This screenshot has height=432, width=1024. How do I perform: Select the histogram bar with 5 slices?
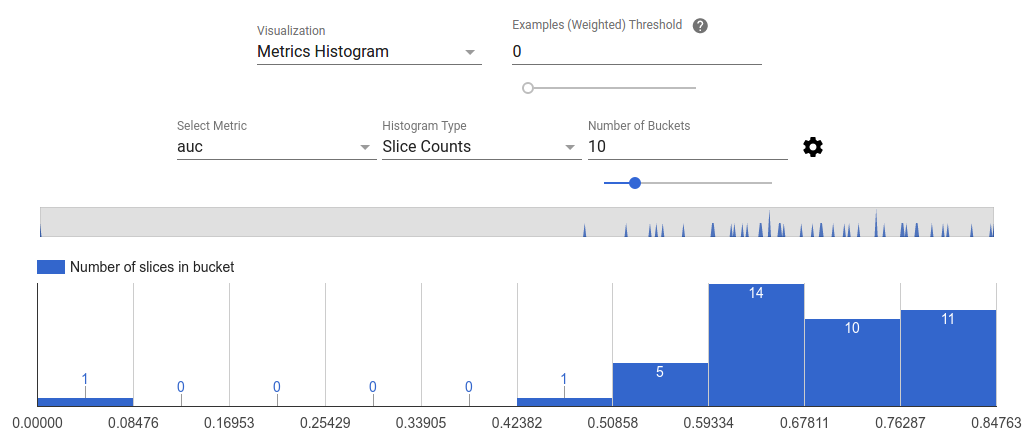click(x=660, y=384)
